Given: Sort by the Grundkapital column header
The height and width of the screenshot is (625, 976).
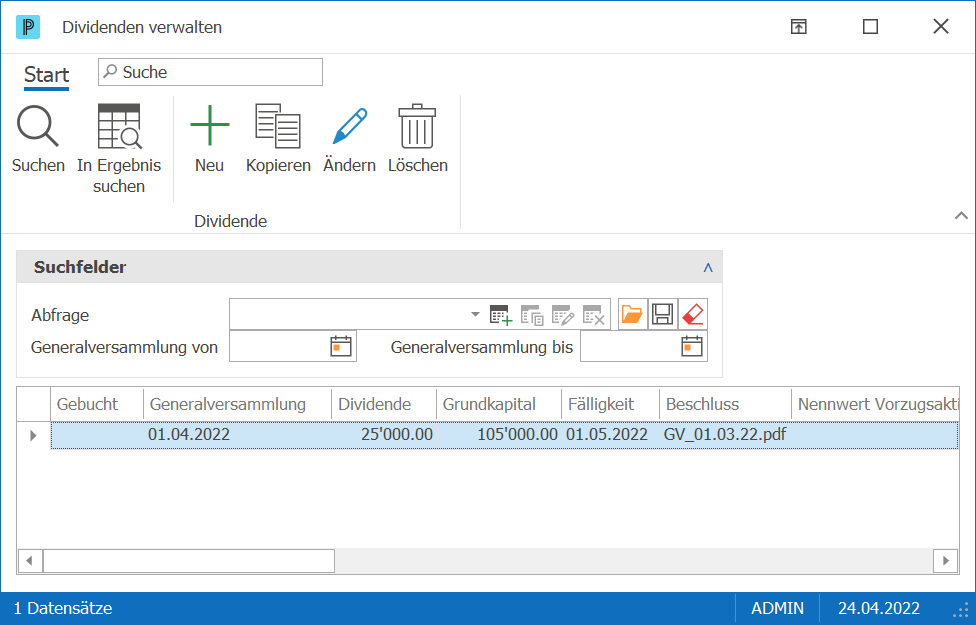Looking at the screenshot, I should click(x=499, y=405).
